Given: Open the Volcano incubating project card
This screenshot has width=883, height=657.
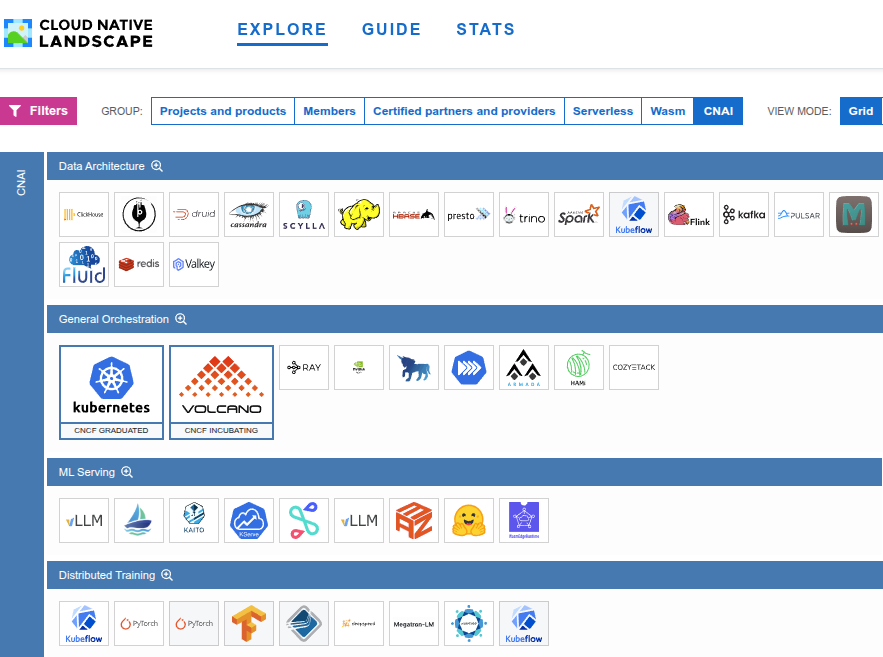Looking at the screenshot, I should 221,392.
